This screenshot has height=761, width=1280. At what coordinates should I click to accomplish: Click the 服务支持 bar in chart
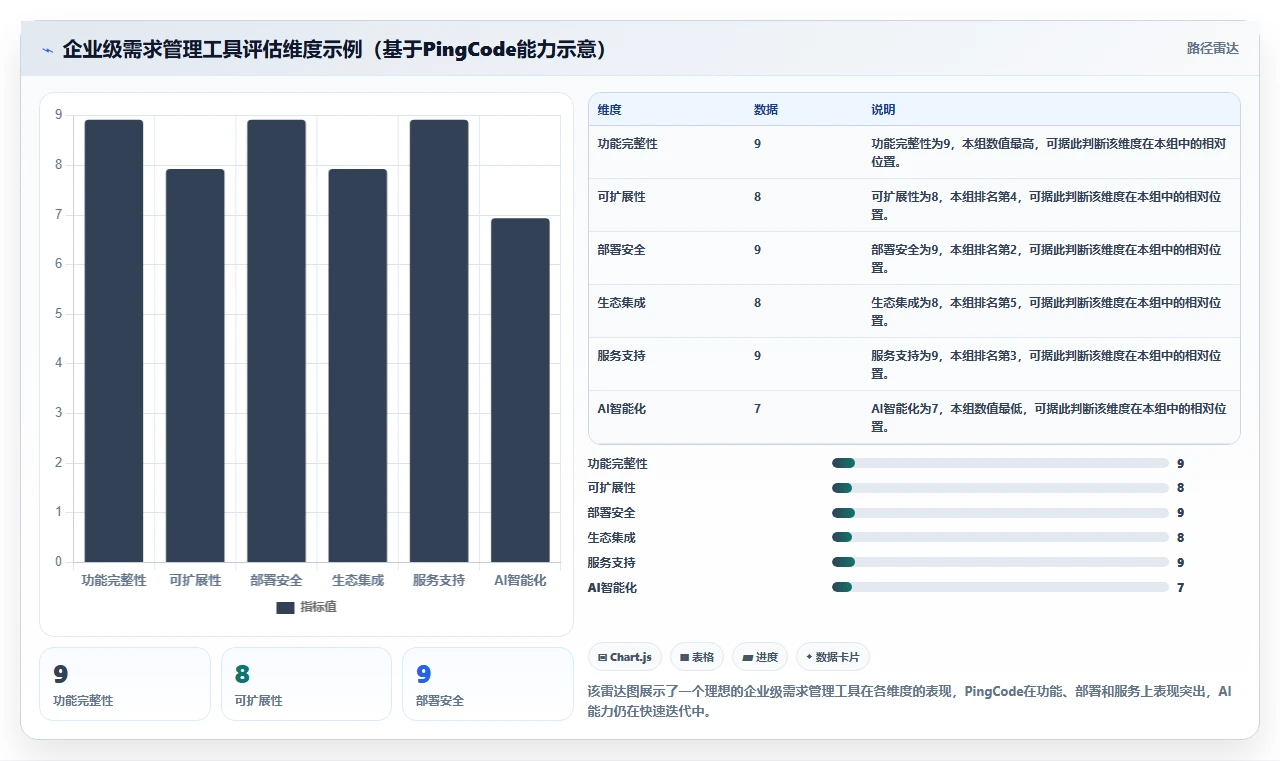point(439,341)
